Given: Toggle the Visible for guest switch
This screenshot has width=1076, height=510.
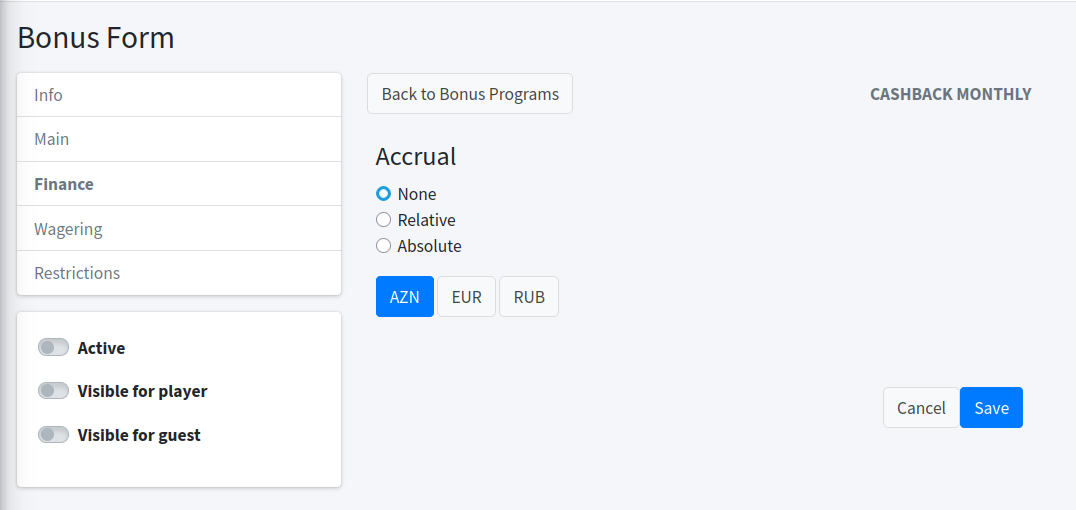Looking at the screenshot, I should click(53, 435).
